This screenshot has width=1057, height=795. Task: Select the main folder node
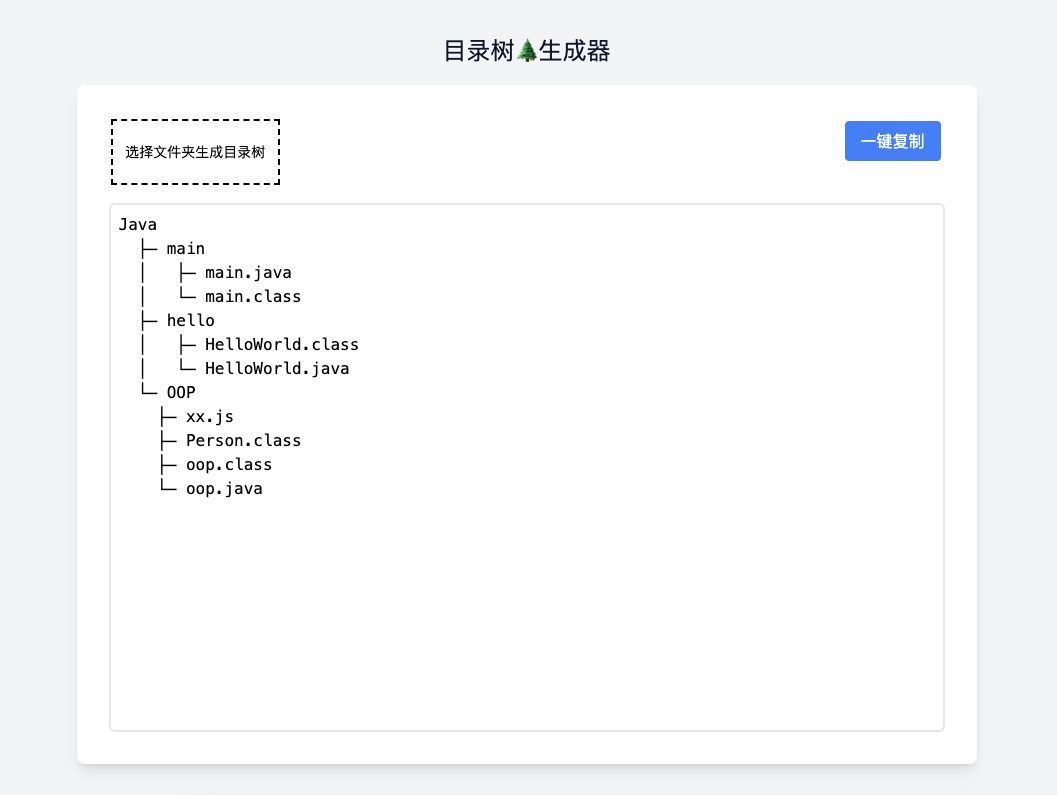(186, 248)
